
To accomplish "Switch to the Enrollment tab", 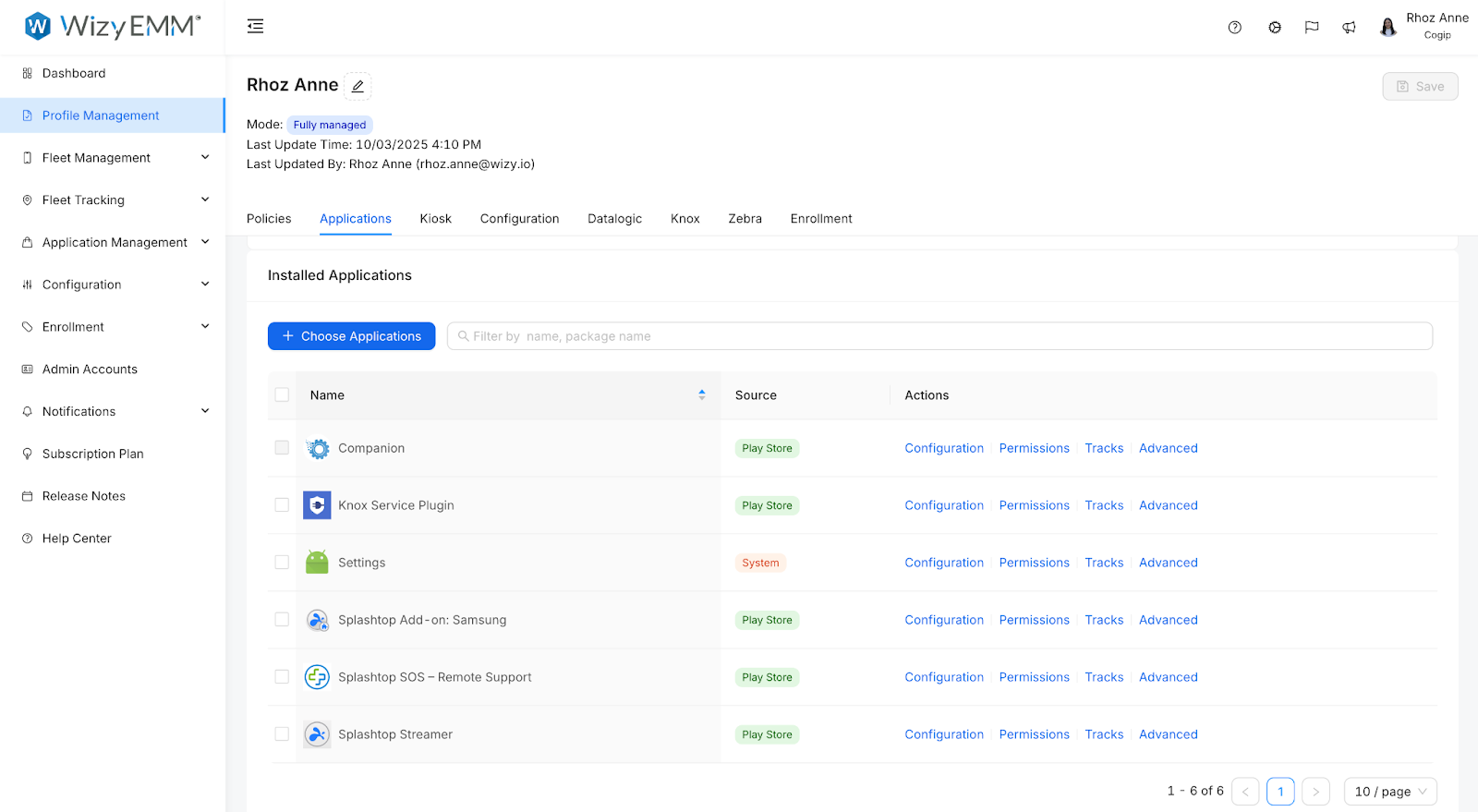I will [x=821, y=219].
